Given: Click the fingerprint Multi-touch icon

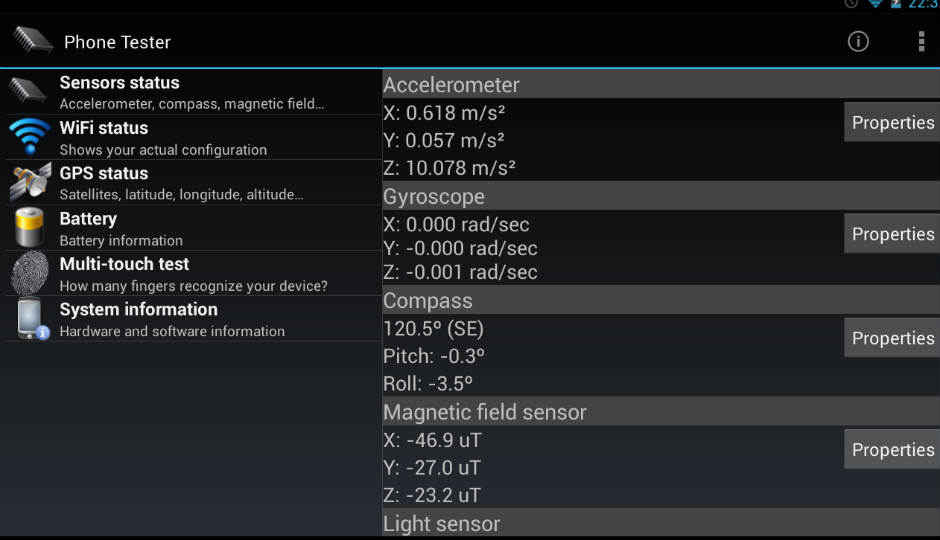Looking at the screenshot, I should click(x=29, y=273).
